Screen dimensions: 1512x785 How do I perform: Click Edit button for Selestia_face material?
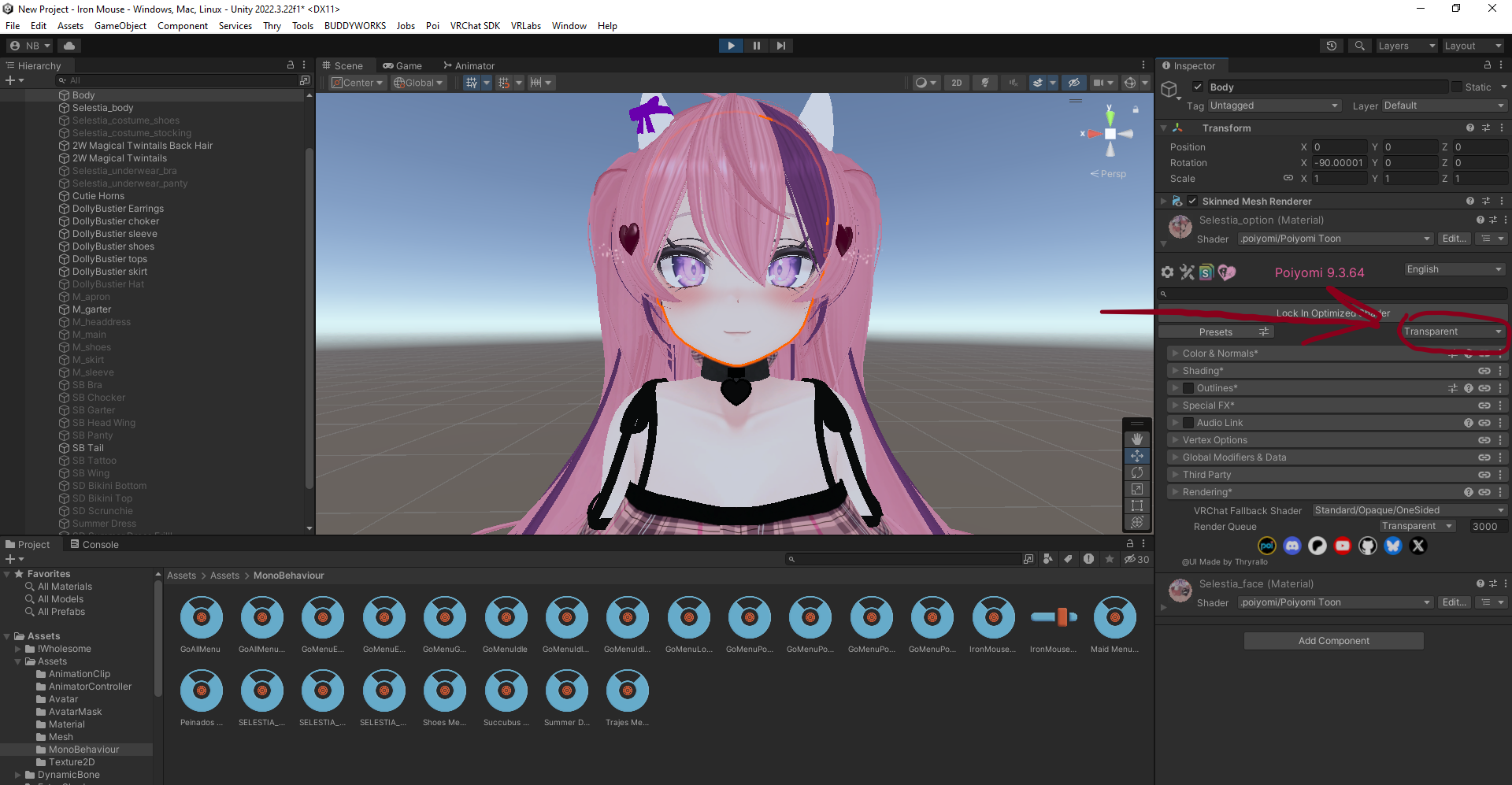[x=1454, y=602]
